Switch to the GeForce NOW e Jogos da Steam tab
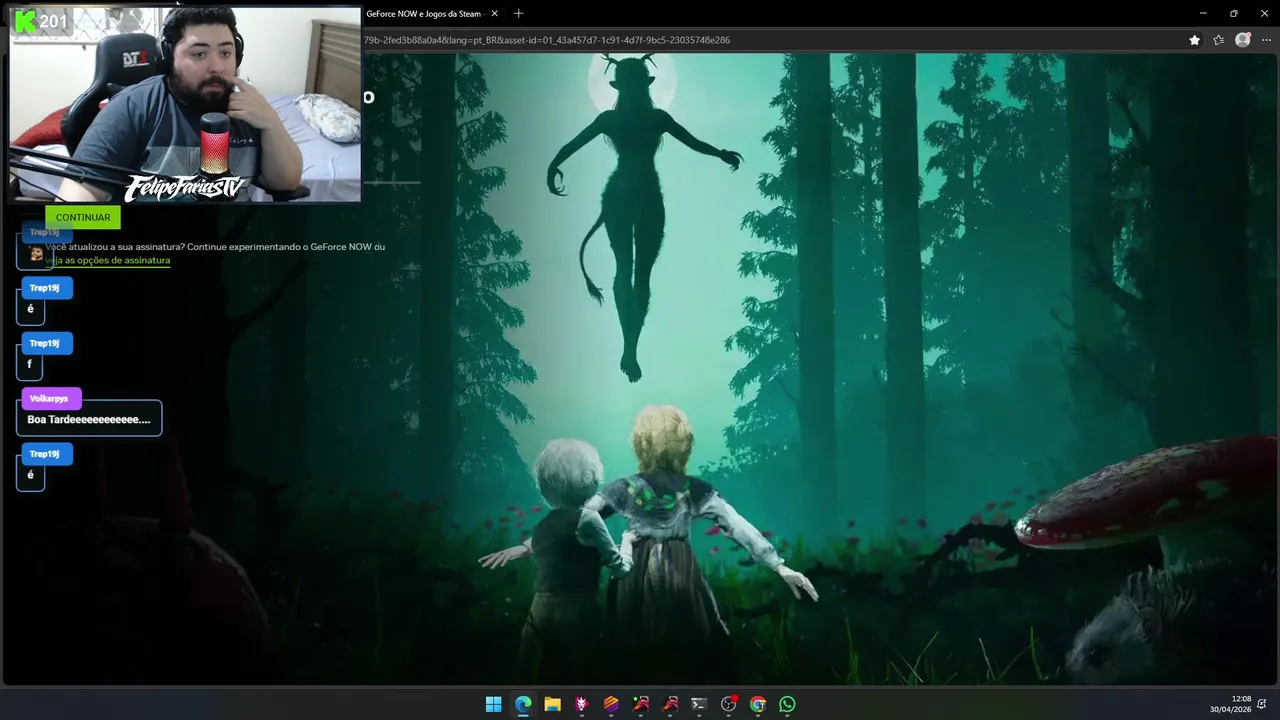The height and width of the screenshot is (720, 1280). pos(425,14)
